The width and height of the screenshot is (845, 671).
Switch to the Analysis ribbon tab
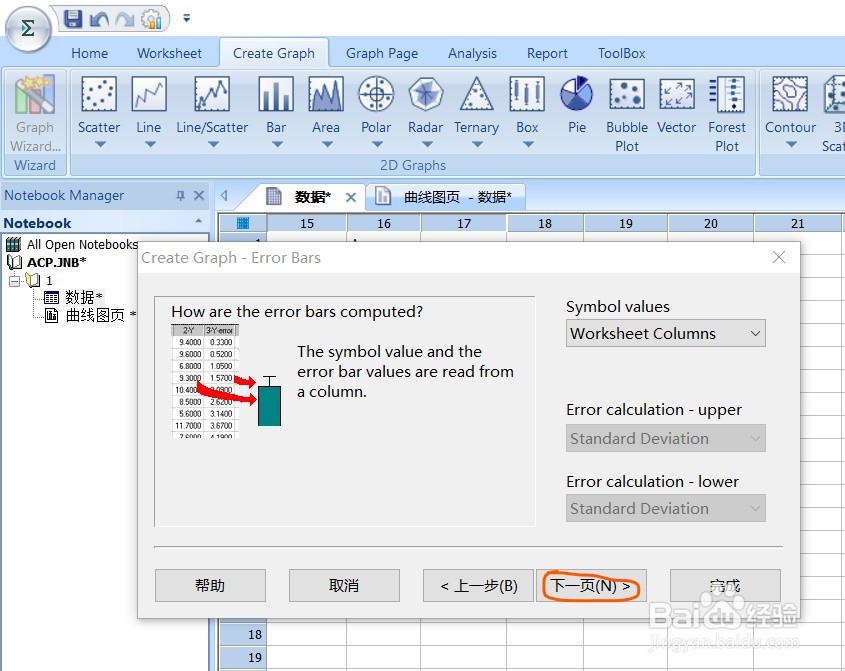473,53
